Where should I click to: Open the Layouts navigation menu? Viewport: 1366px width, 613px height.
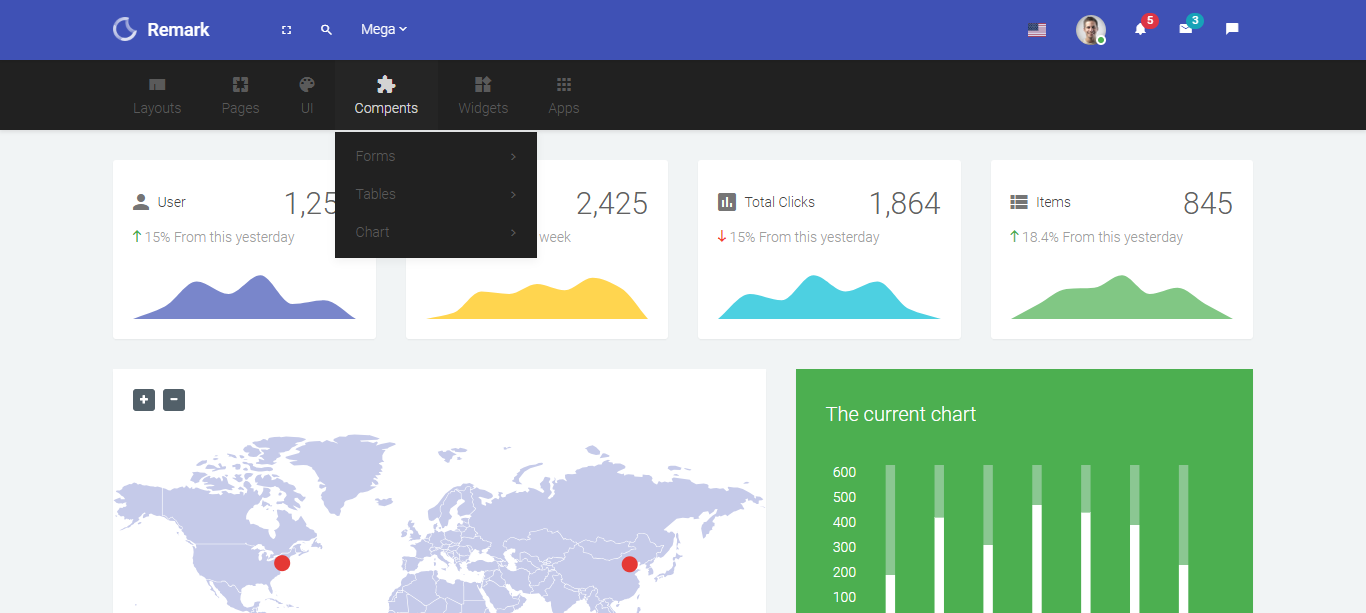(157, 95)
